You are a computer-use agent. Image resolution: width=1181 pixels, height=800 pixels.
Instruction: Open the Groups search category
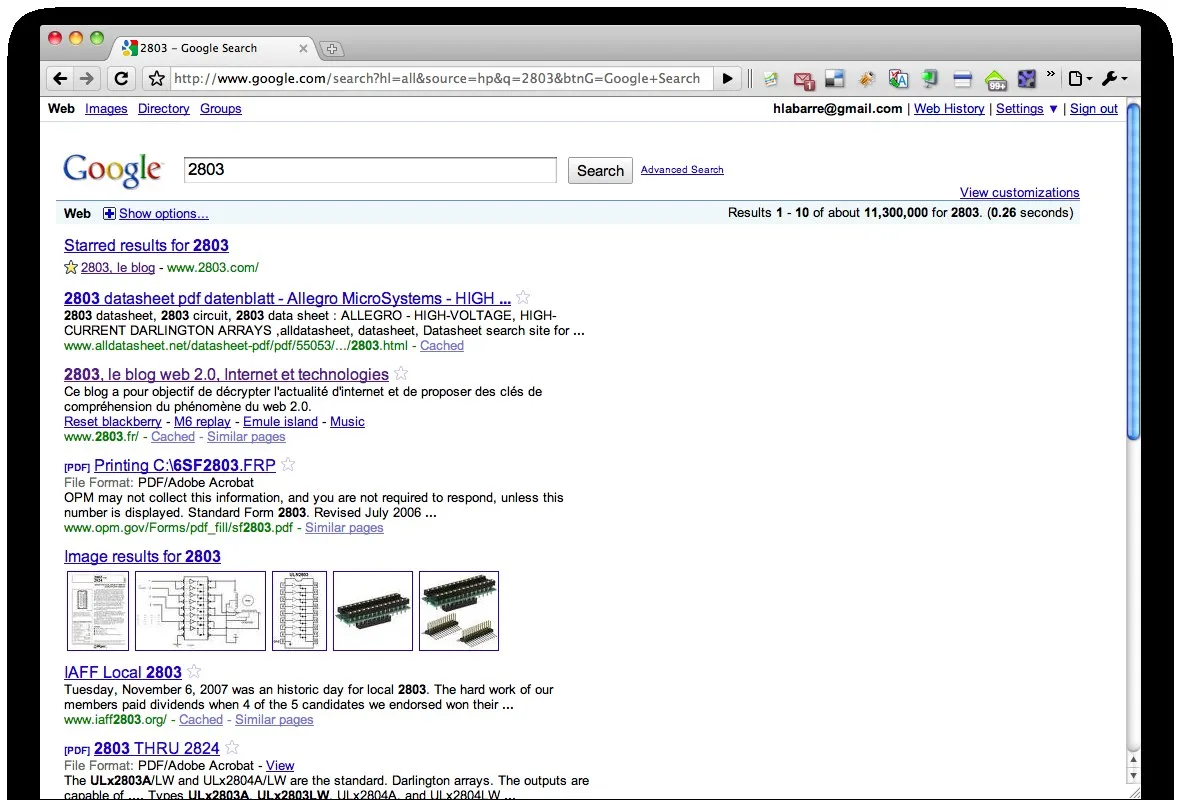pos(221,108)
